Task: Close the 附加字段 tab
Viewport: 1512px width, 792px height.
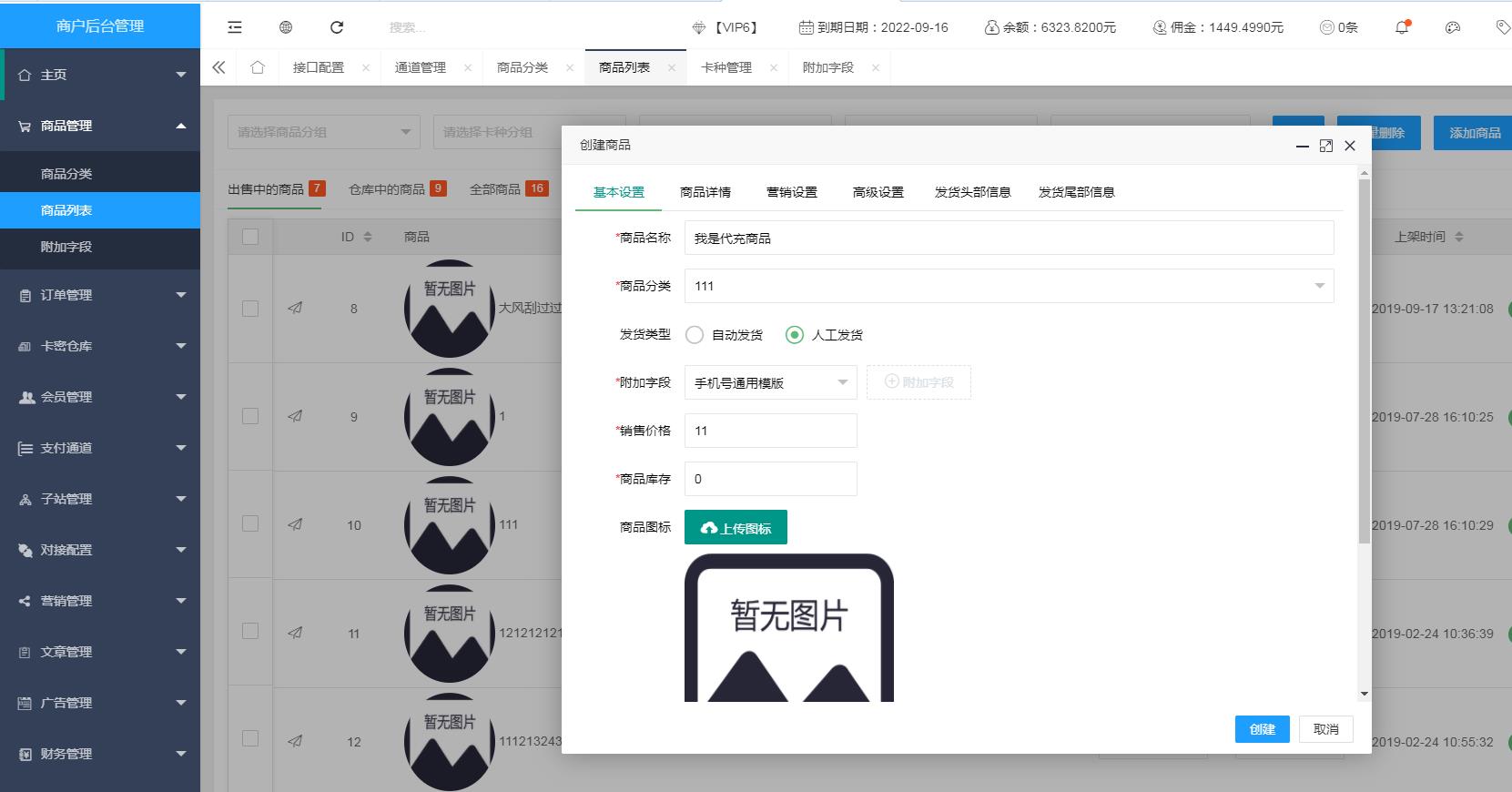Action: pyautogui.click(x=876, y=67)
